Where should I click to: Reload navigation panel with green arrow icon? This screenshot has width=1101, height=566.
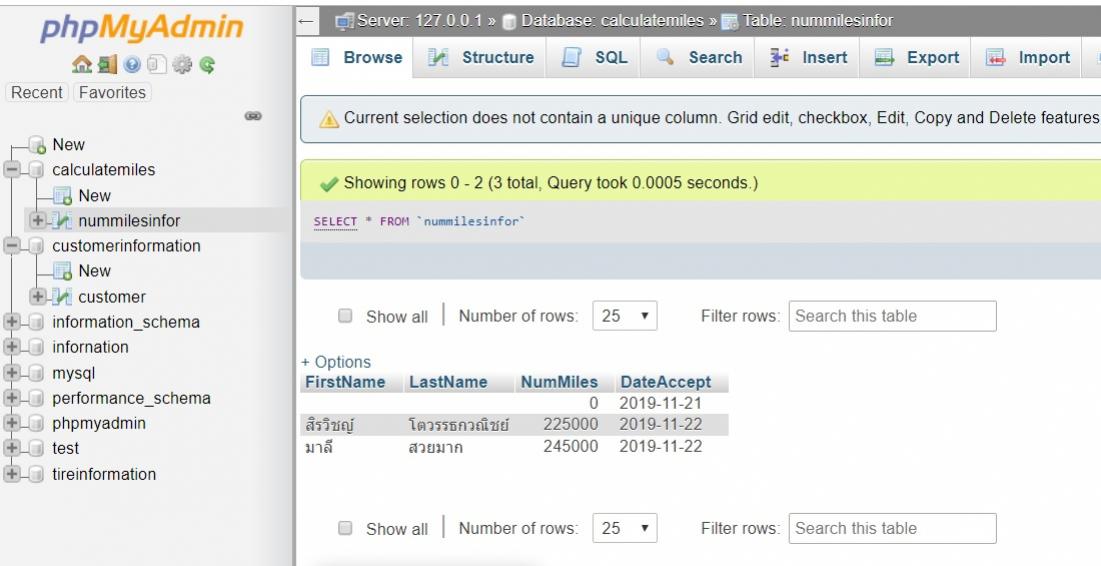(x=206, y=65)
